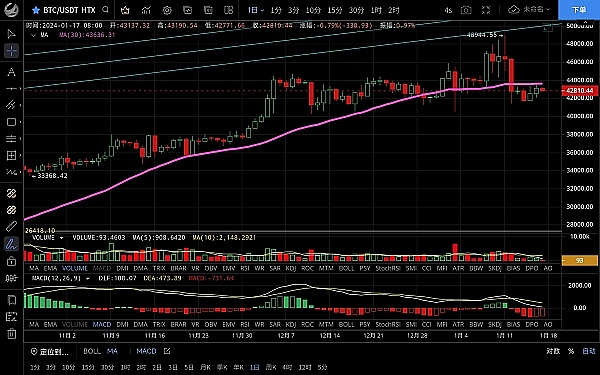The width and height of the screenshot is (600, 375).
Task: Toggle MA overlay in the bottom bar
Action: [112, 351]
